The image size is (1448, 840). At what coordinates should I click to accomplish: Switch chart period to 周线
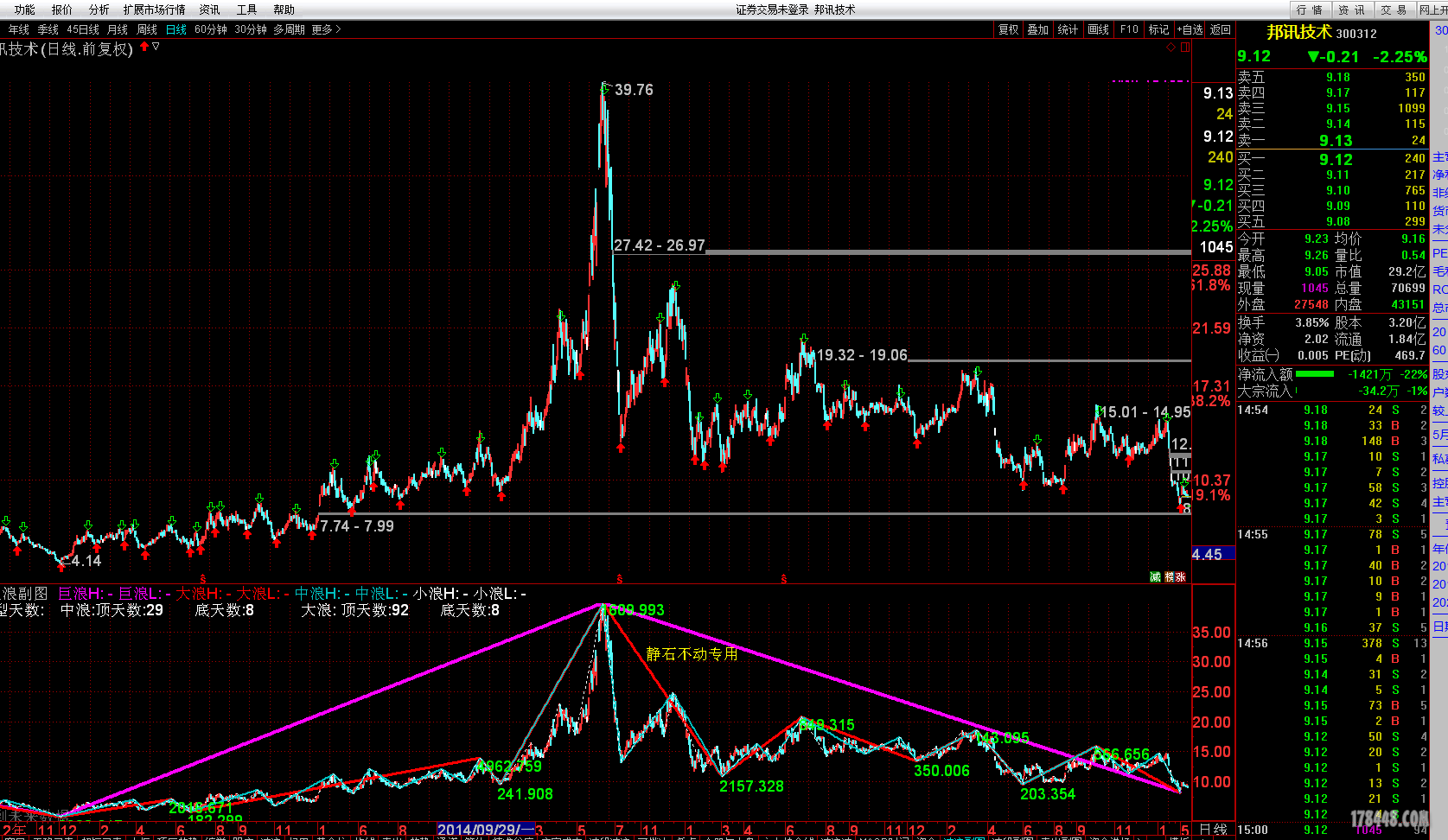[x=147, y=29]
